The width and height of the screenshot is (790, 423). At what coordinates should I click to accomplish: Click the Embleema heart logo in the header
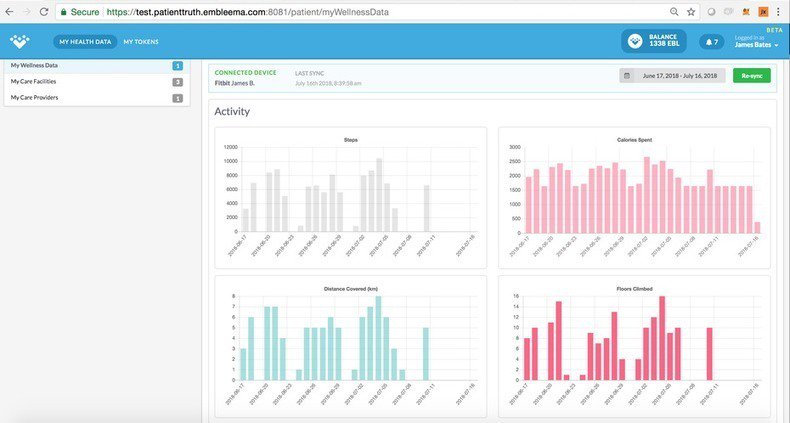[x=20, y=41]
